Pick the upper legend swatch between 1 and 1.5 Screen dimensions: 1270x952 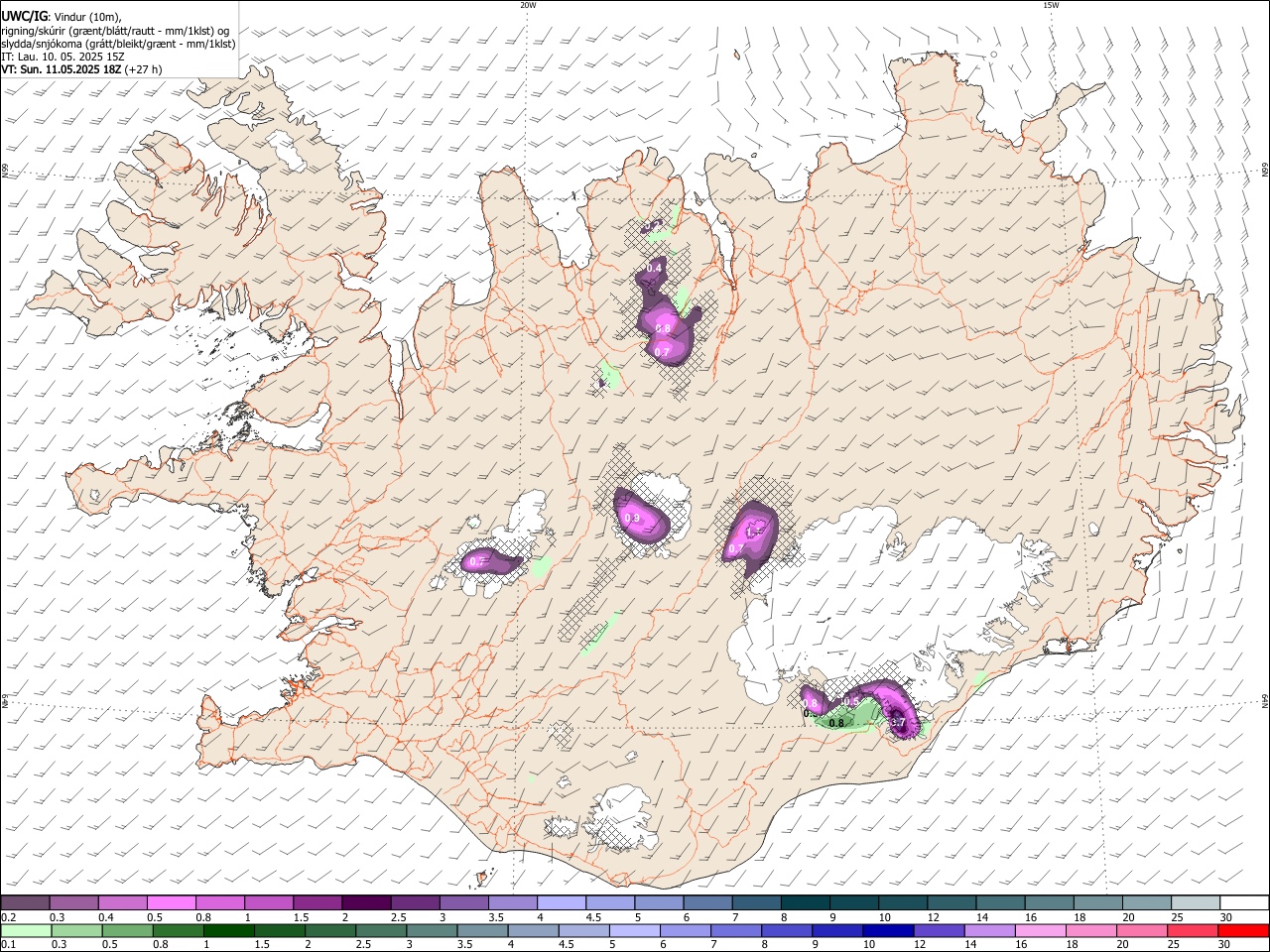[268, 902]
